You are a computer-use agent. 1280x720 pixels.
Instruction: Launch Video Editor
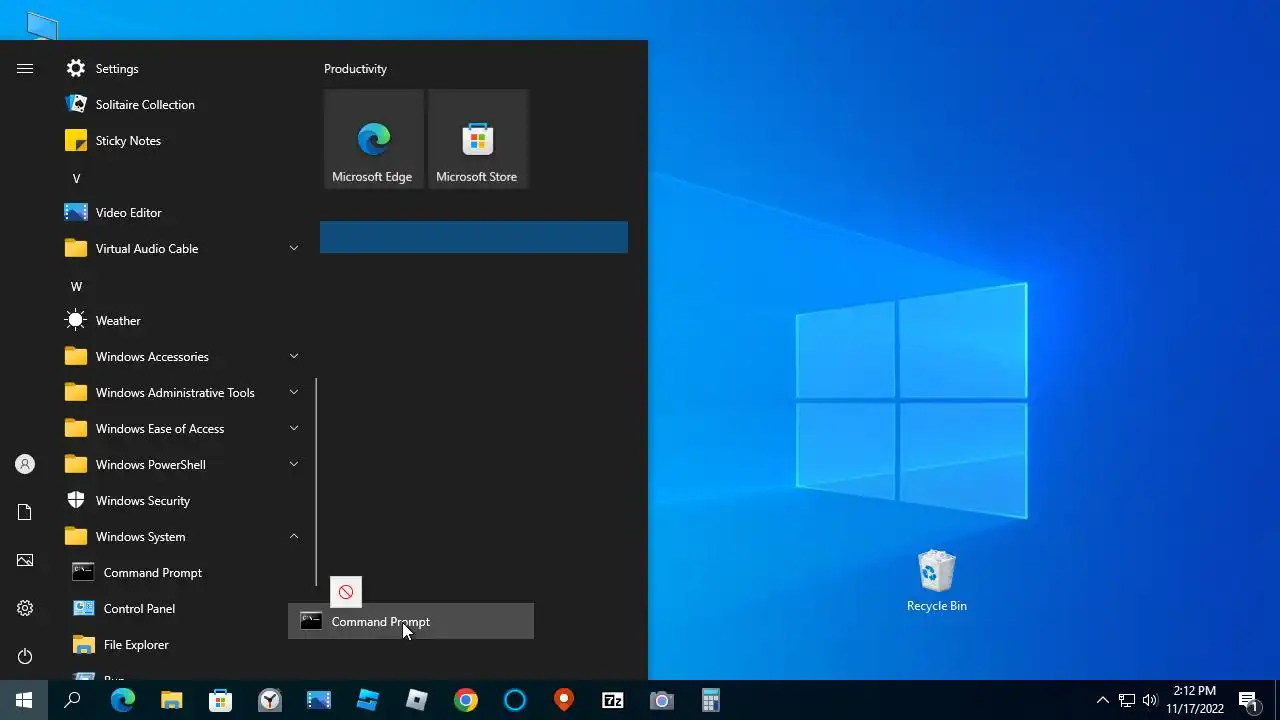point(182,213)
